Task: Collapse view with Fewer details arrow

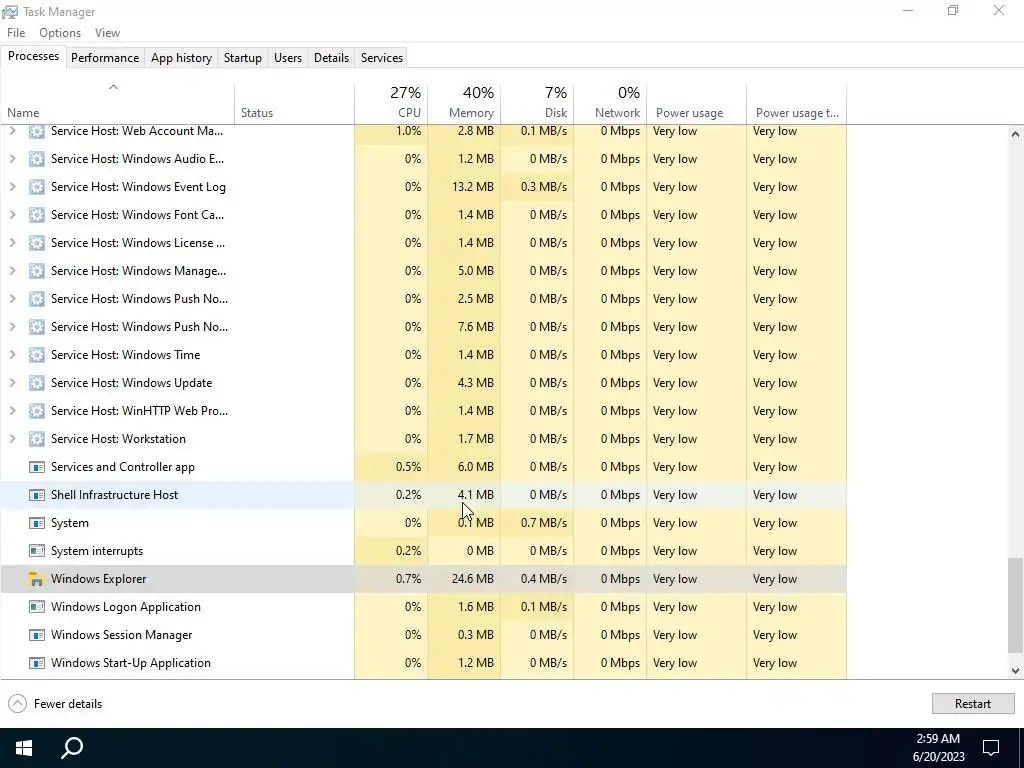Action: [18, 703]
